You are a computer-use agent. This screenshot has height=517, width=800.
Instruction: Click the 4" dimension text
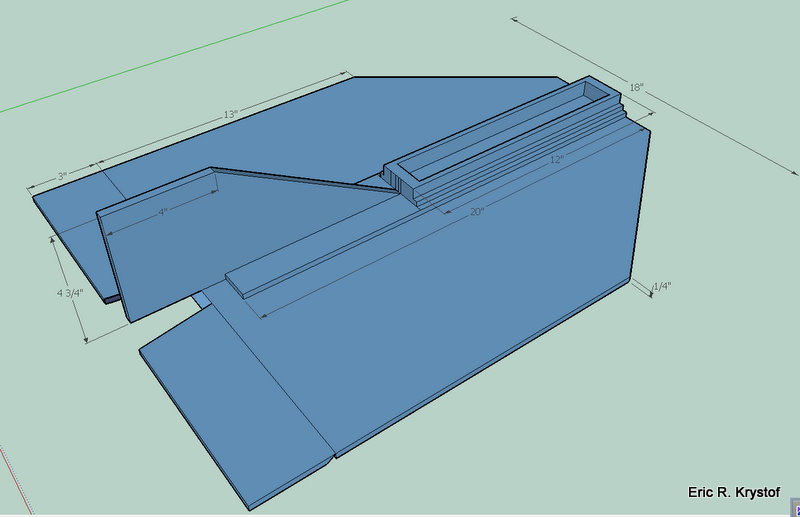(162, 211)
